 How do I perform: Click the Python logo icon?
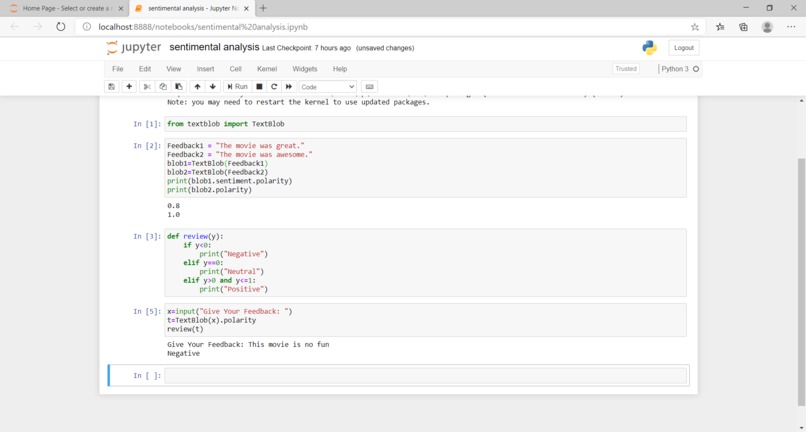(650, 48)
